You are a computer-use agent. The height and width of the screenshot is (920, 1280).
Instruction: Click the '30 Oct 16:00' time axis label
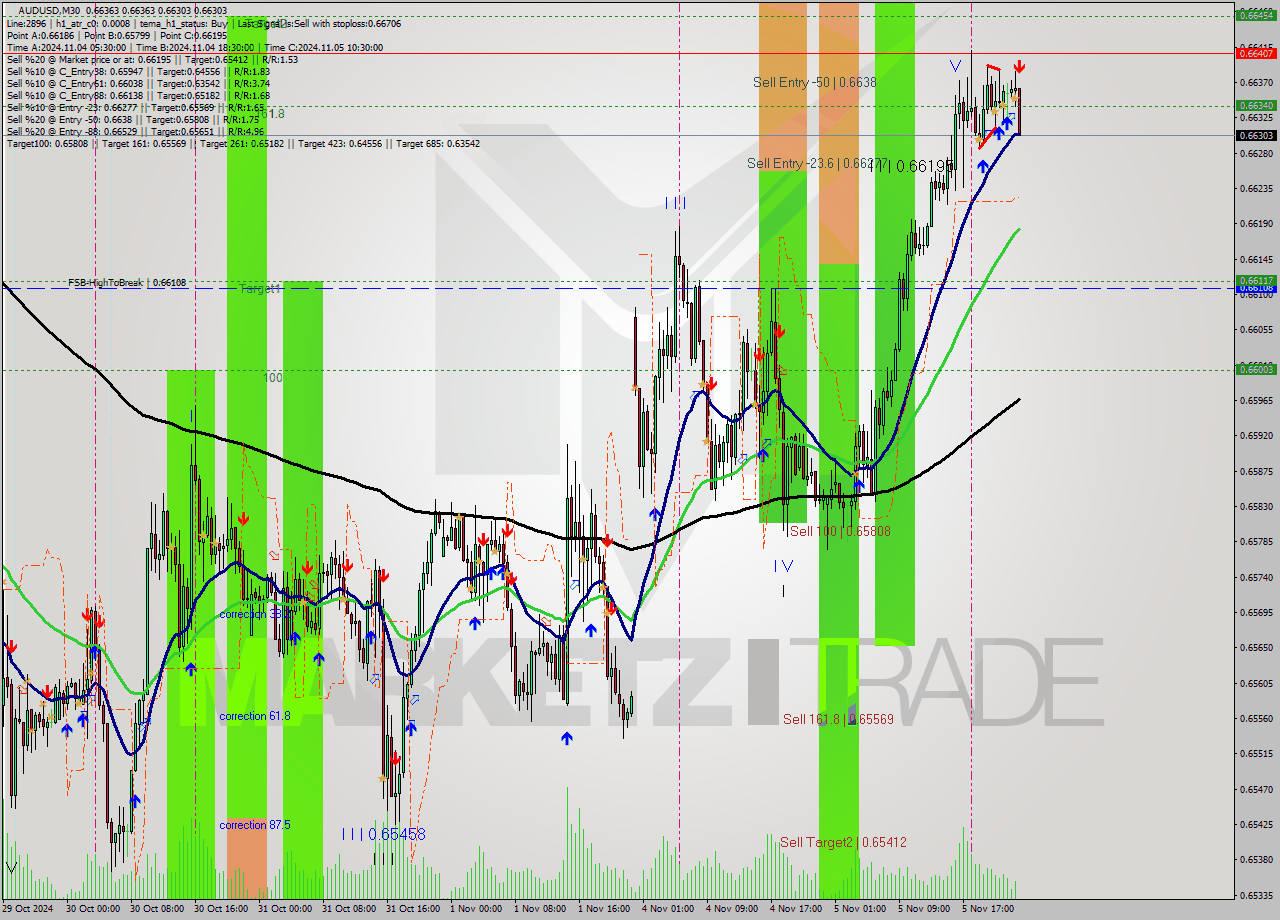pyautogui.click(x=220, y=909)
